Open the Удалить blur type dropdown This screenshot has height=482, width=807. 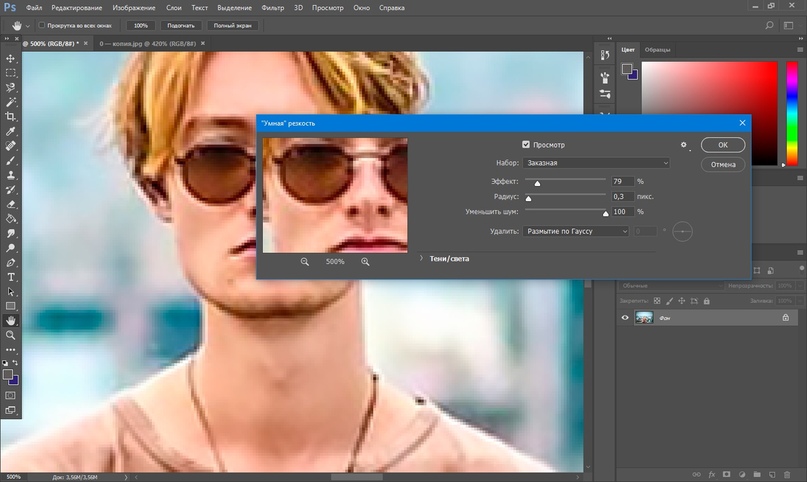pos(575,231)
